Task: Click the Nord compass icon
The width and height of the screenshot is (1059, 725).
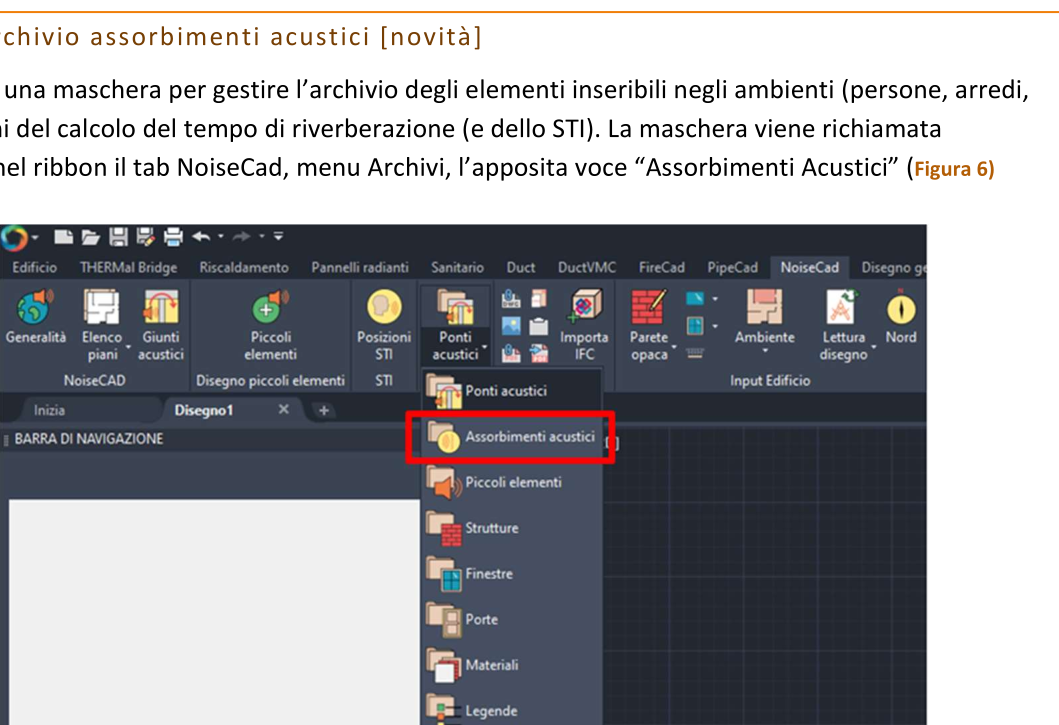Action: [x=901, y=309]
